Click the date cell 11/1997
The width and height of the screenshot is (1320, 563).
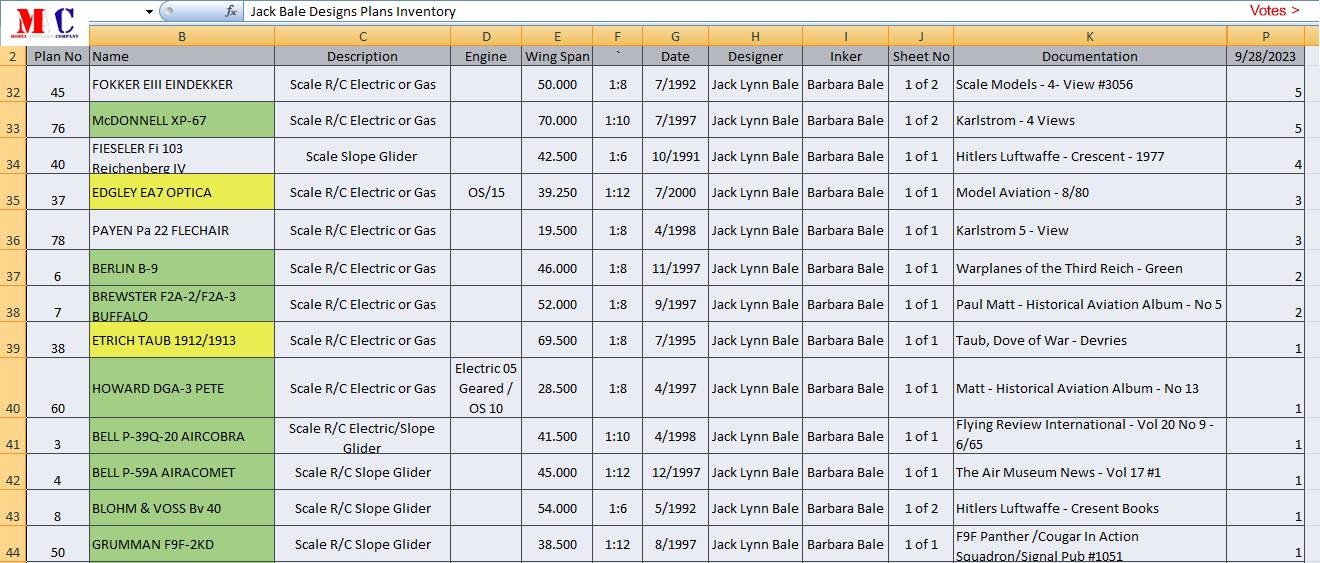(x=675, y=268)
